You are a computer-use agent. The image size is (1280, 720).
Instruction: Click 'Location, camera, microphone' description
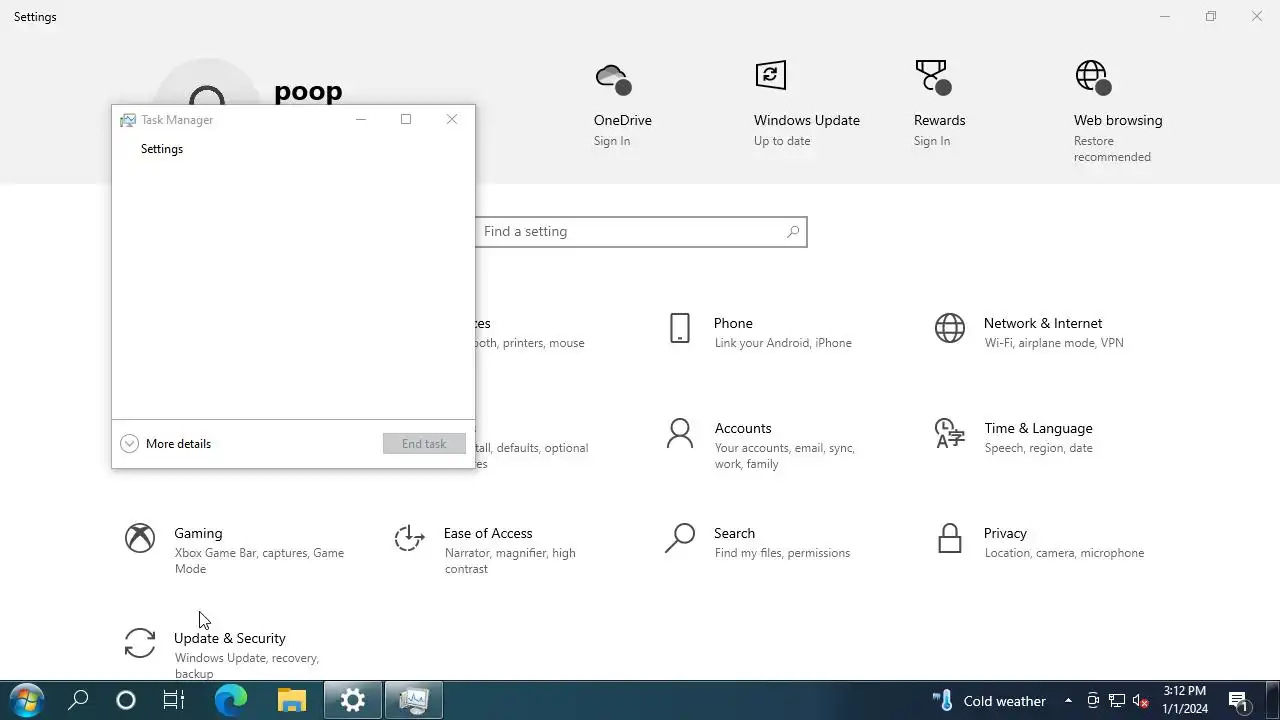pos(1064,553)
